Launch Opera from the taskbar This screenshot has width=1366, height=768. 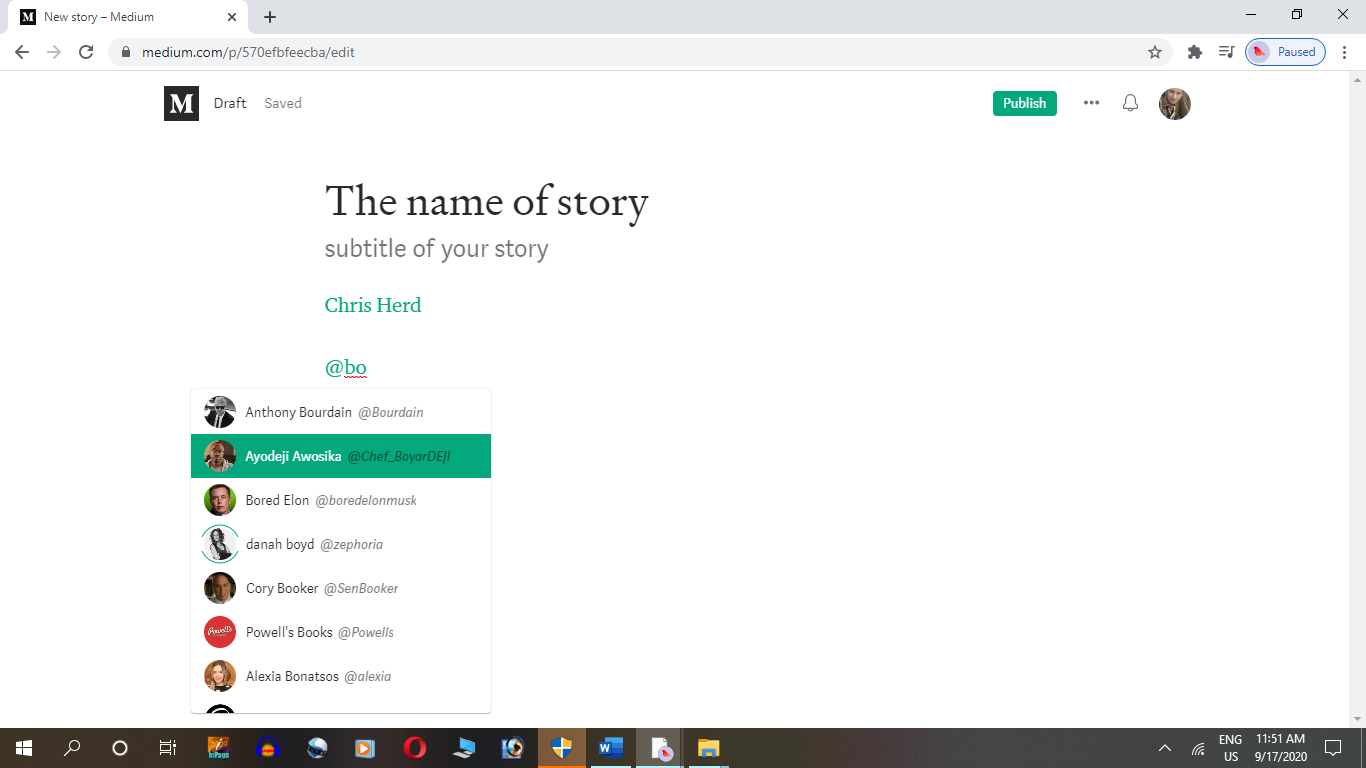coord(414,748)
